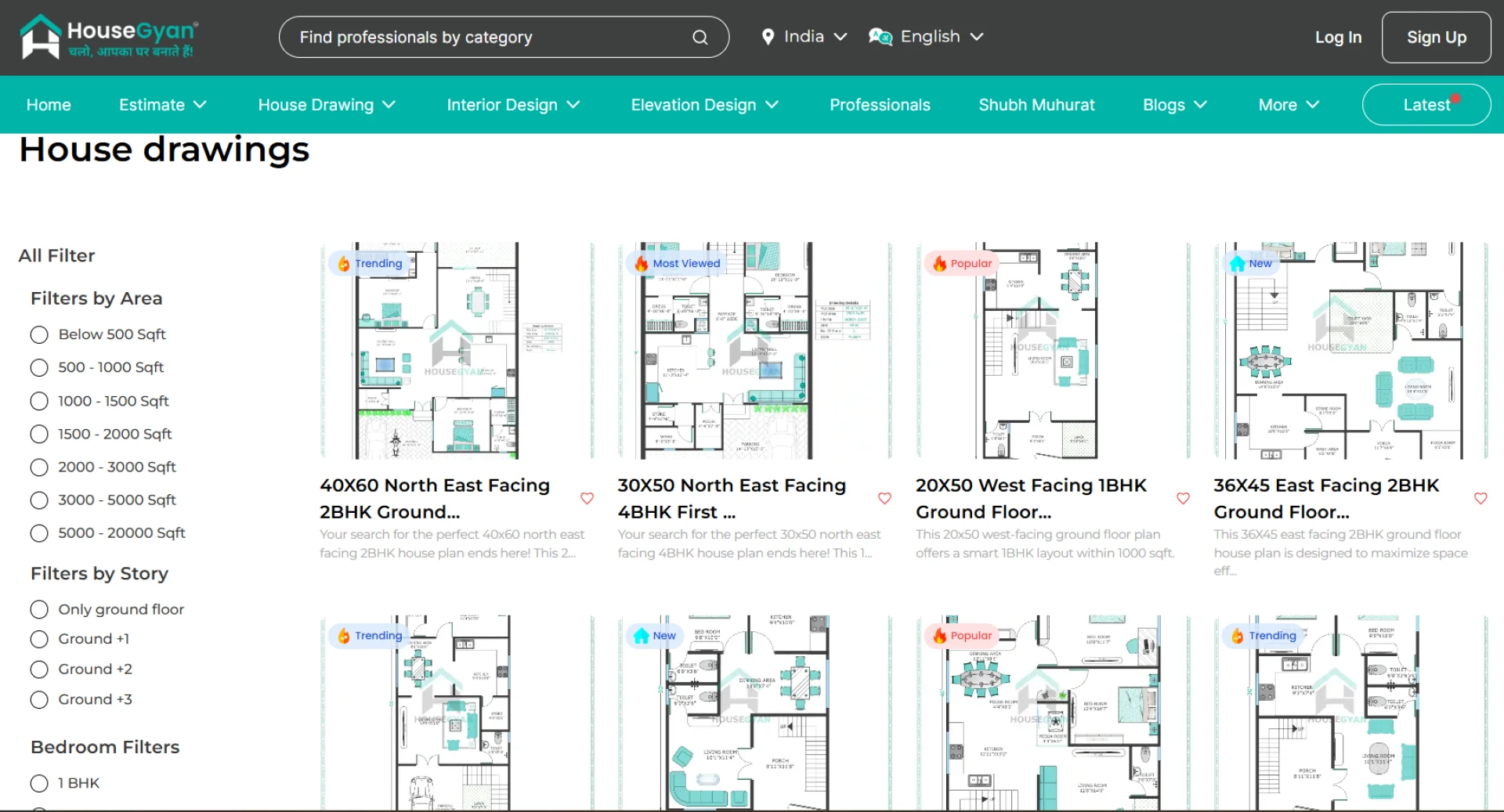Image resolution: width=1504 pixels, height=812 pixels.
Task: Expand the House Drawing dropdown menu
Action: [x=327, y=105]
